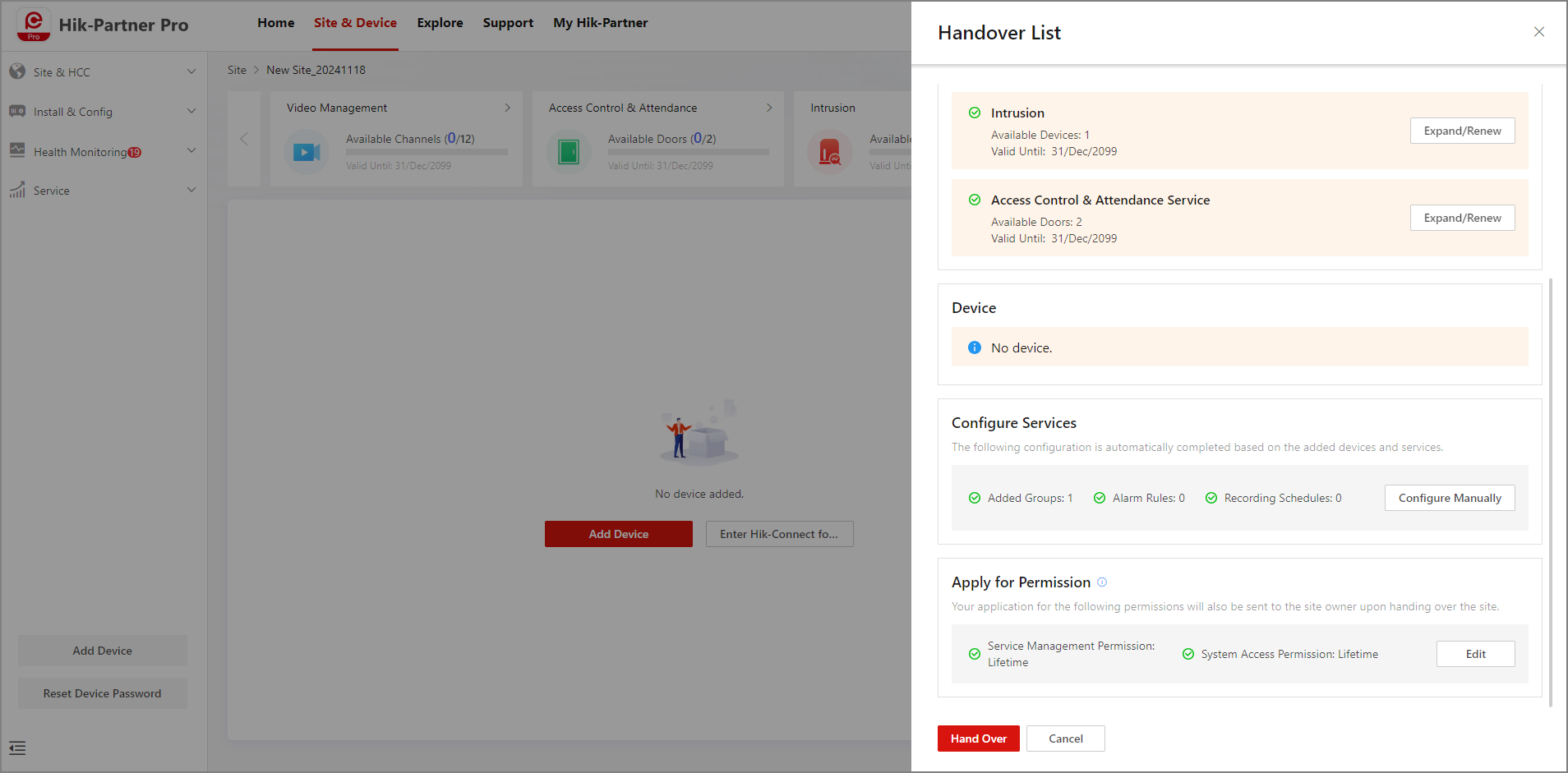
Task: Click the New Site_20241118 breadcrumb text
Action: pyautogui.click(x=316, y=70)
